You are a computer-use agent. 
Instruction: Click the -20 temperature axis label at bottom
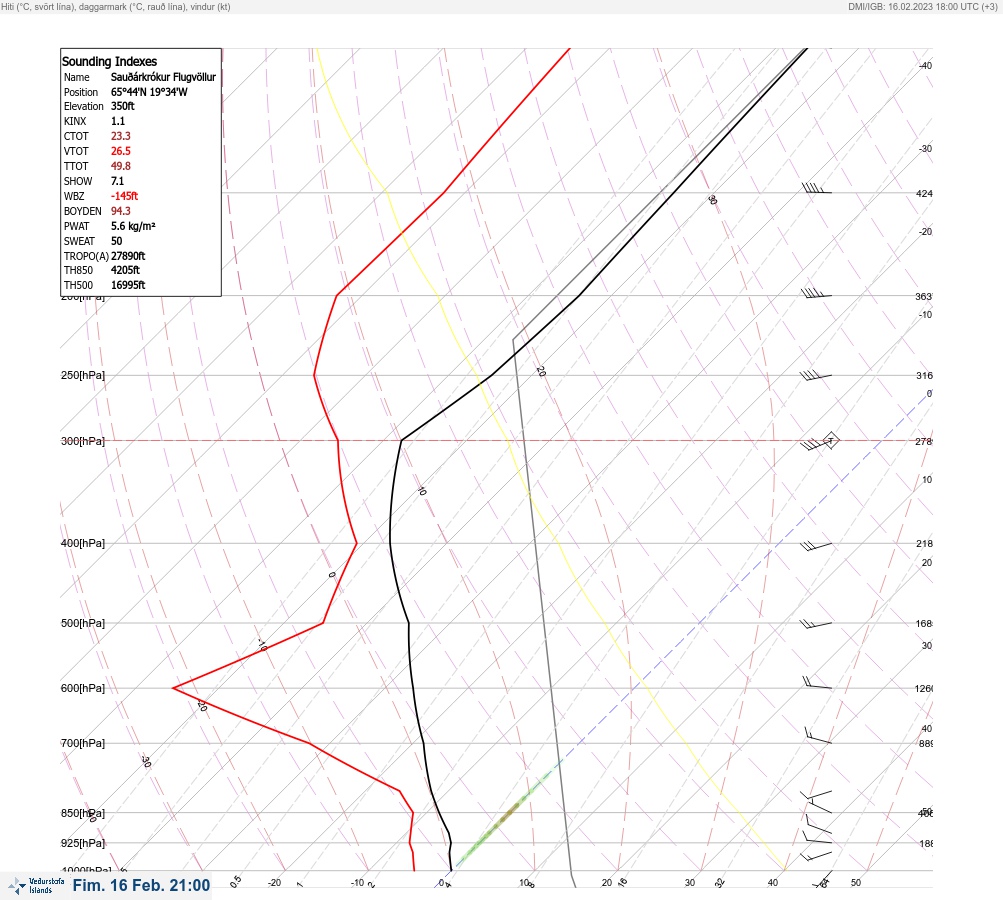click(274, 883)
